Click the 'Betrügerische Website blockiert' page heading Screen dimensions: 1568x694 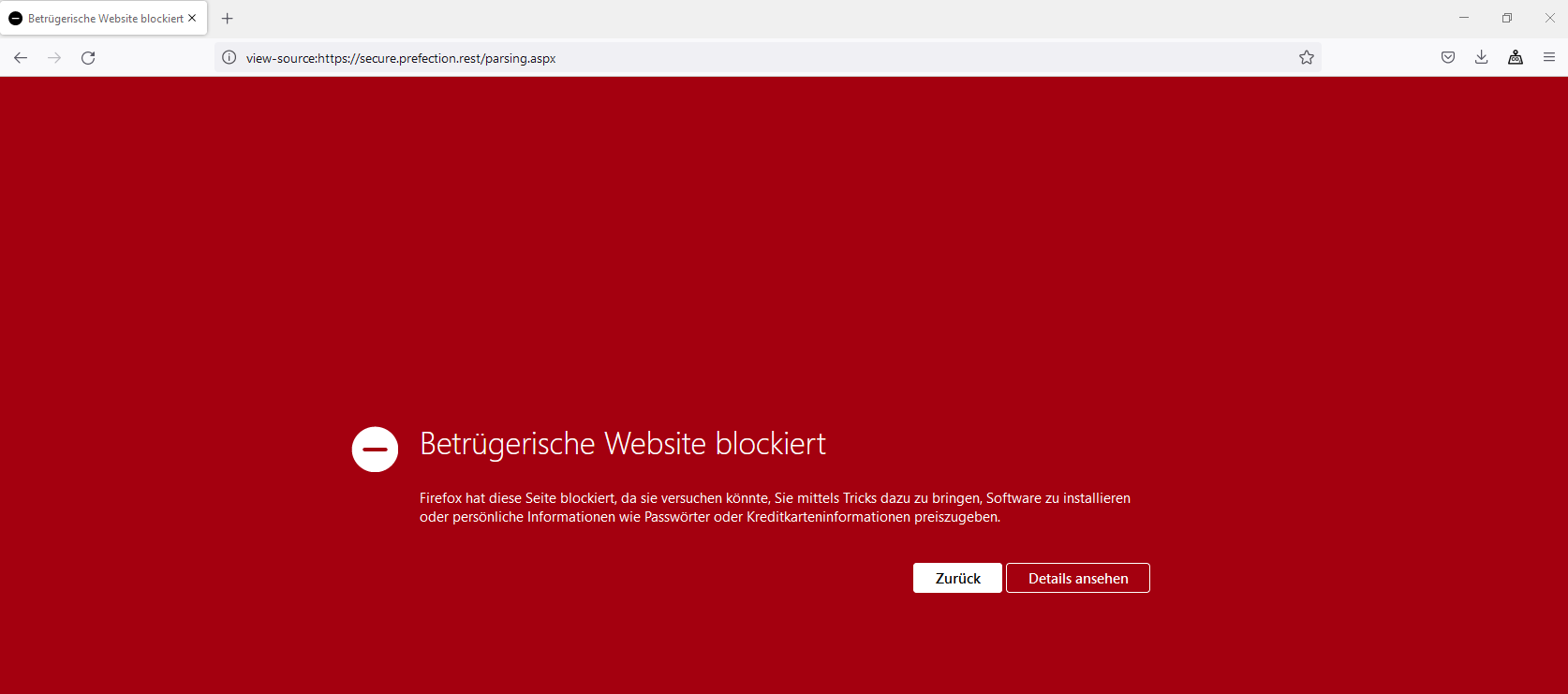click(623, 444)
